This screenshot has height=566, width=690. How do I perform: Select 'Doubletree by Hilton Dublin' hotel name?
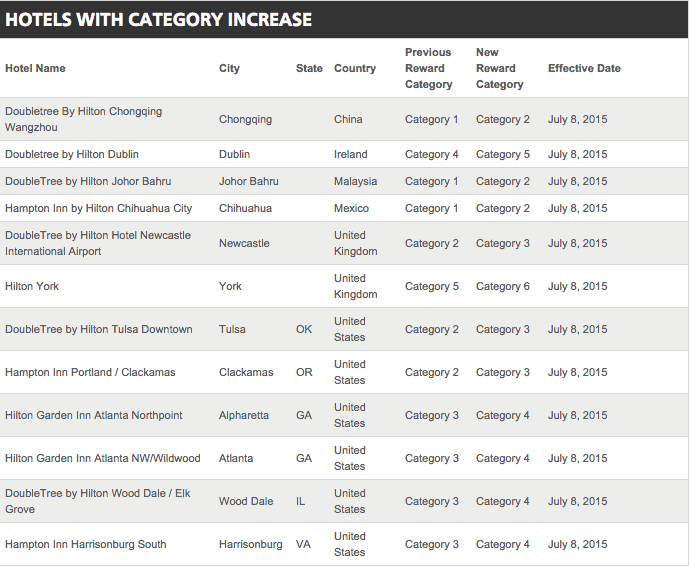72,154
